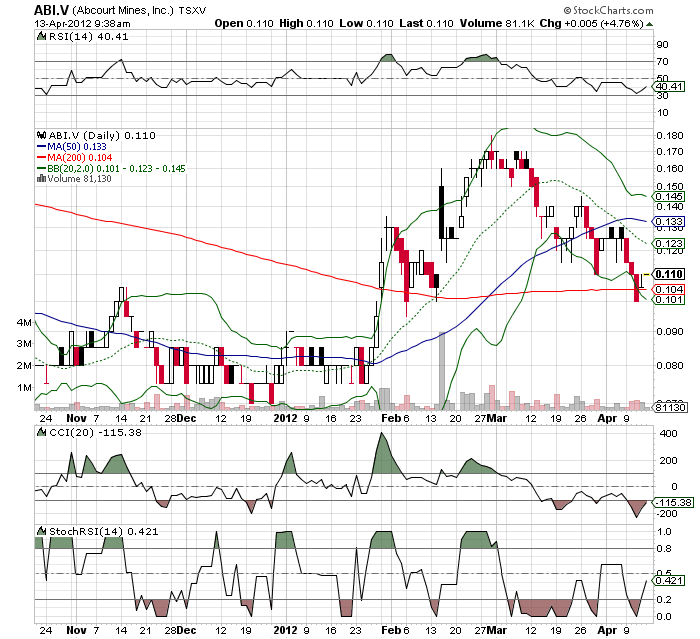Click the 0.421 StochRSI value tag

(x=668, y=581)
